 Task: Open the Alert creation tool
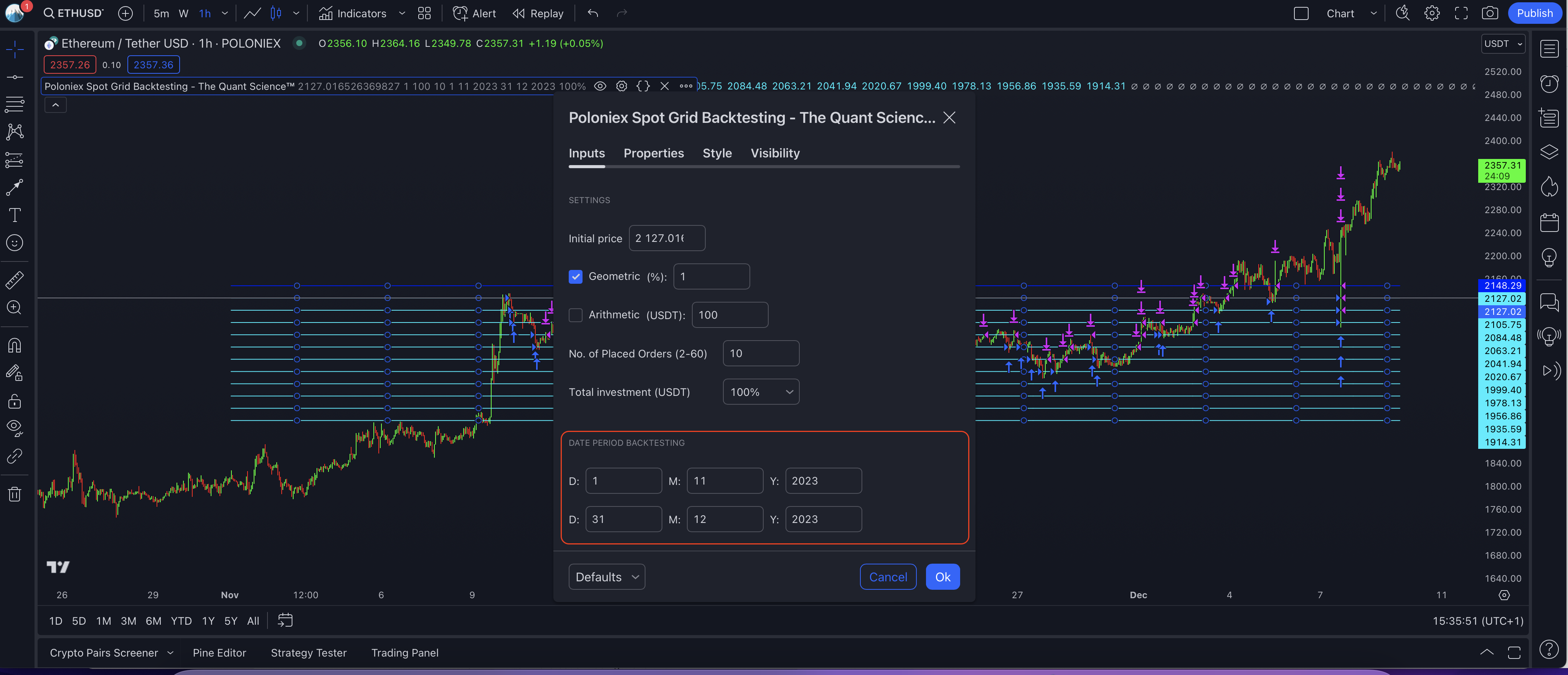pos(474,13)
